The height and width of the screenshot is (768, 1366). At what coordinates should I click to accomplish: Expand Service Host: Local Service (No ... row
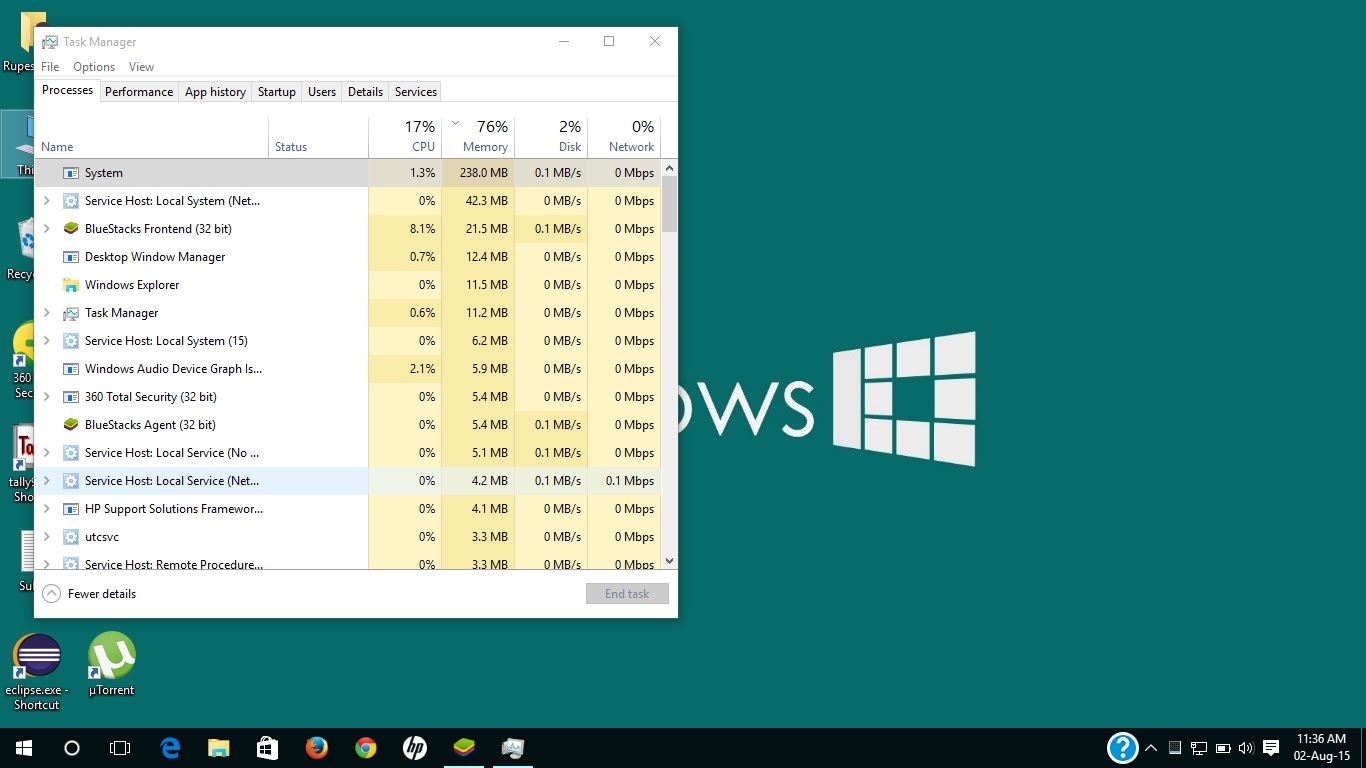(46, 453)
